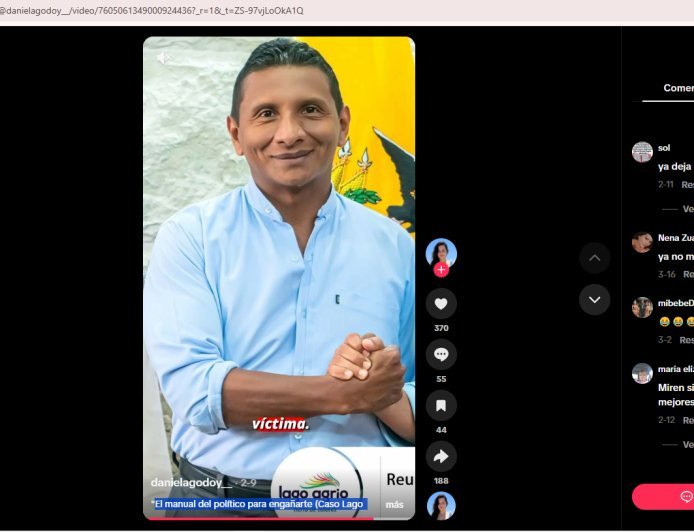Viewport: 694px width, 532px height.
Task: Open sol's commenter avatar
Action: pos(642,152)
